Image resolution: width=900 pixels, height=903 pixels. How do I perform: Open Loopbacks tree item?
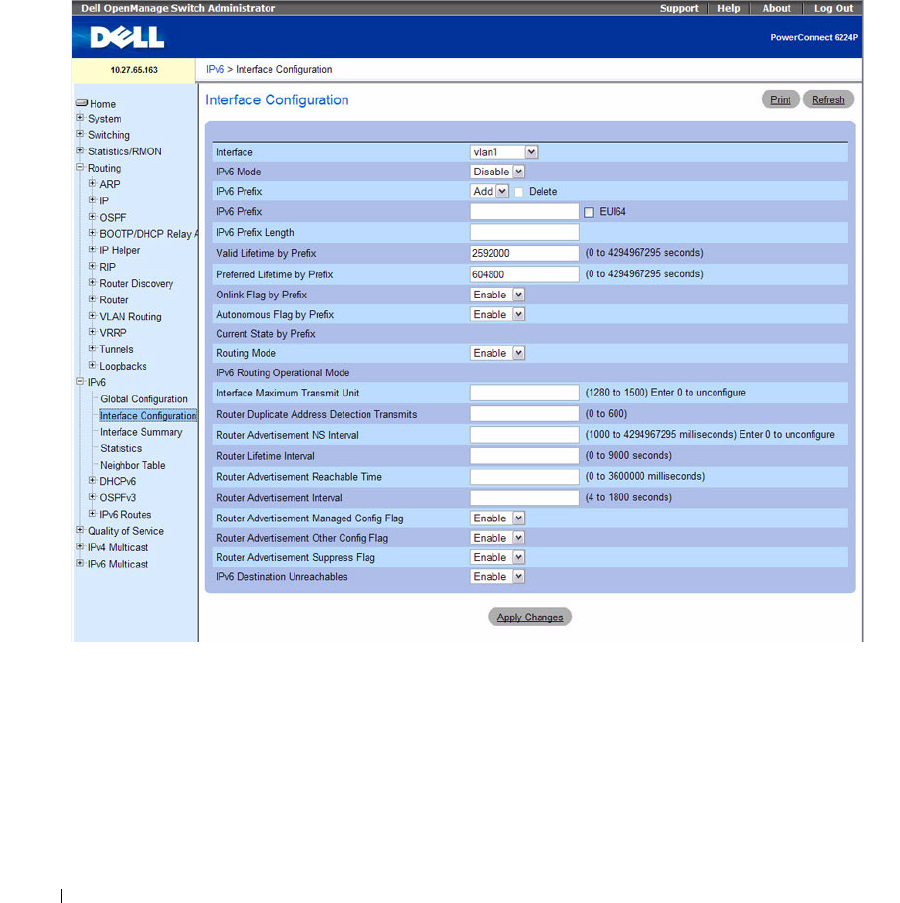click(x=123, y=366)
